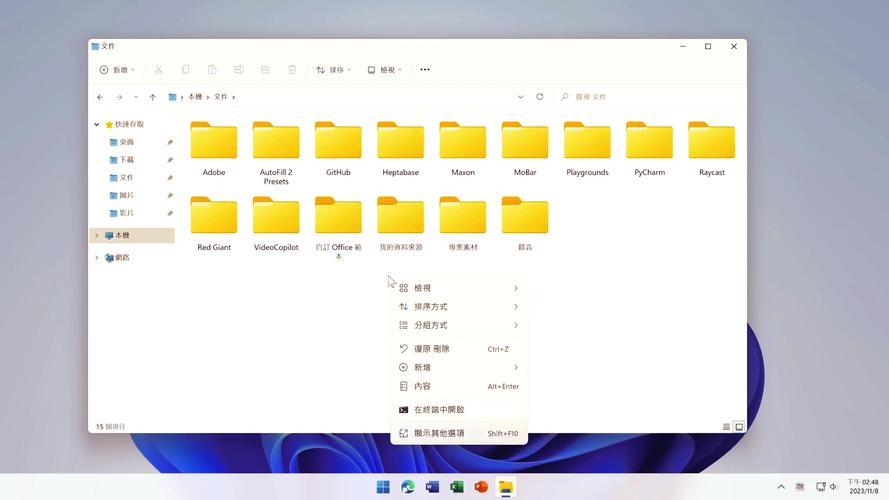
Task: Select the 專案素材 folder
Action: (x=463, y=223)
